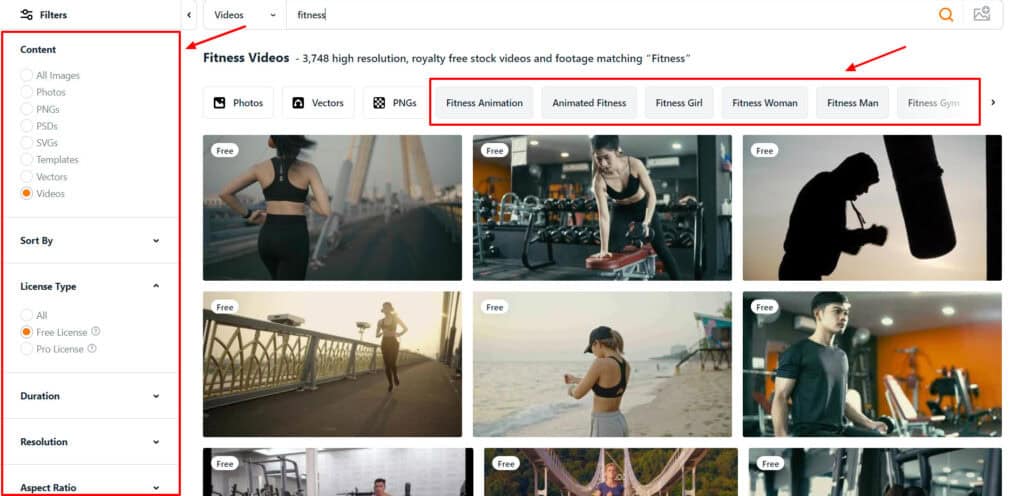Click the Fitness Woman tag

765,102
